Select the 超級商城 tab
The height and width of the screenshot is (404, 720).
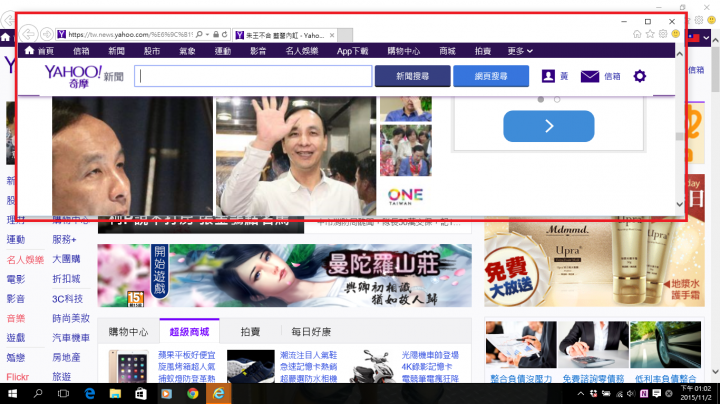pos(189,331)
